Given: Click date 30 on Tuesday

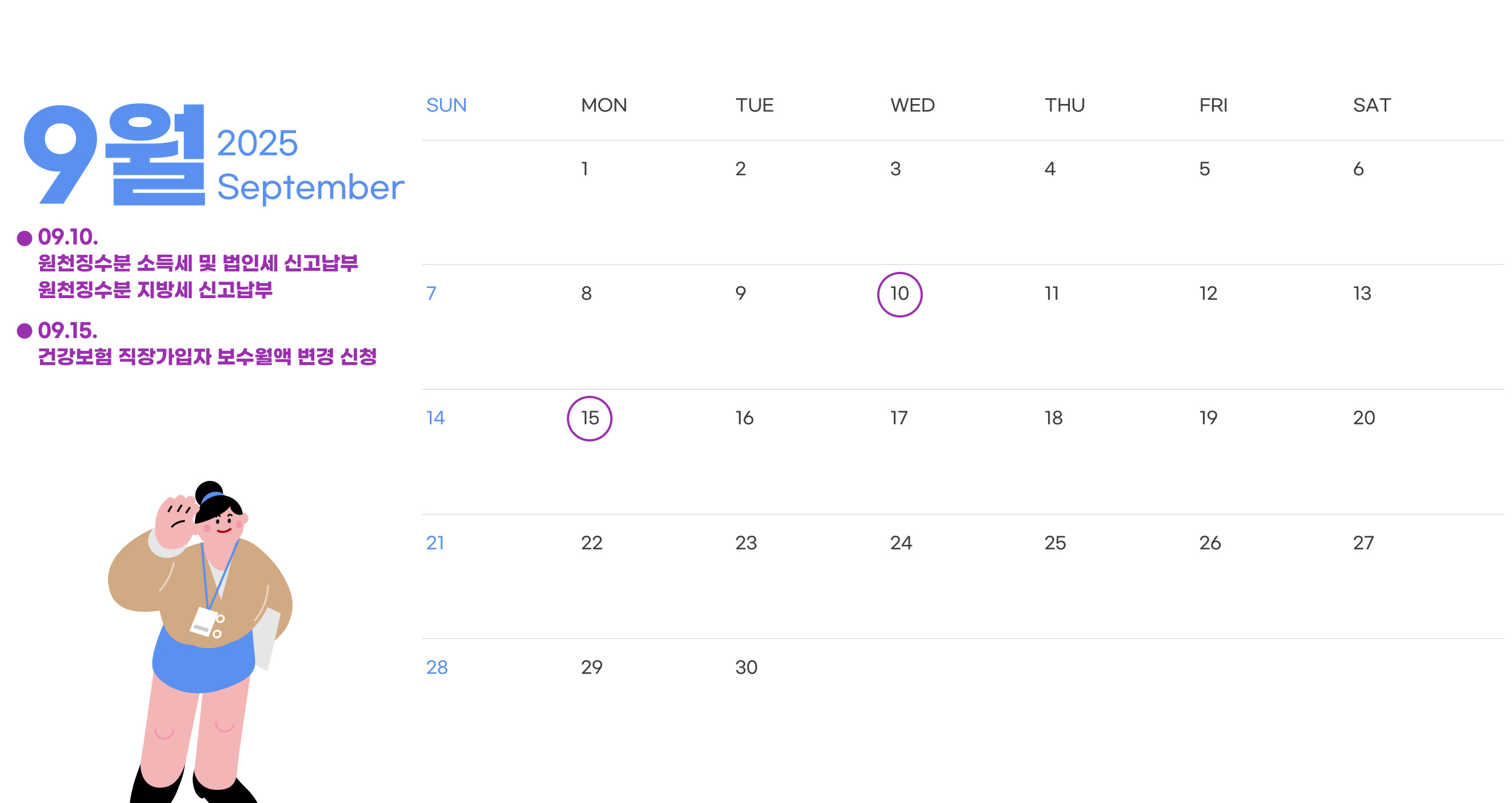Looking at the screenshot, I should [746, 668].
